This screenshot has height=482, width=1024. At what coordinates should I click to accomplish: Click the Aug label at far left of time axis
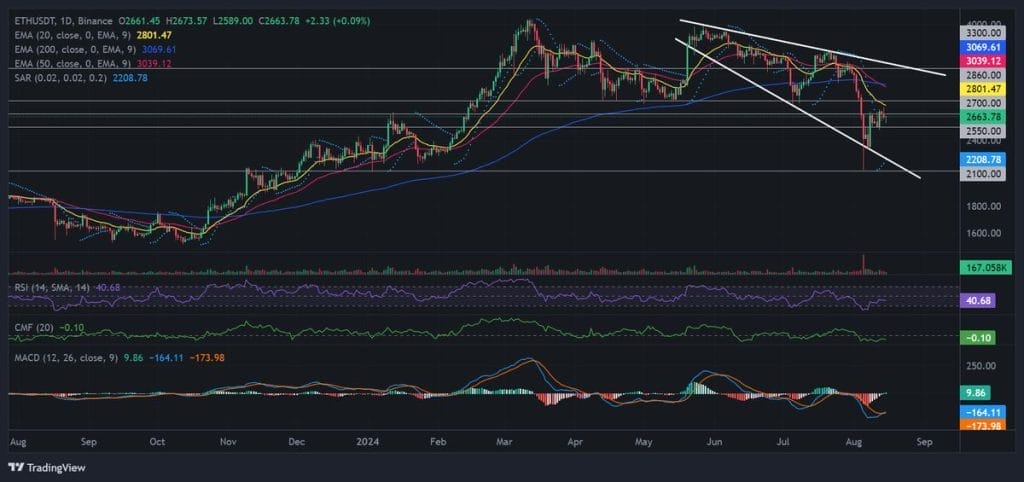pyautogui.click(x=16, y=439)
